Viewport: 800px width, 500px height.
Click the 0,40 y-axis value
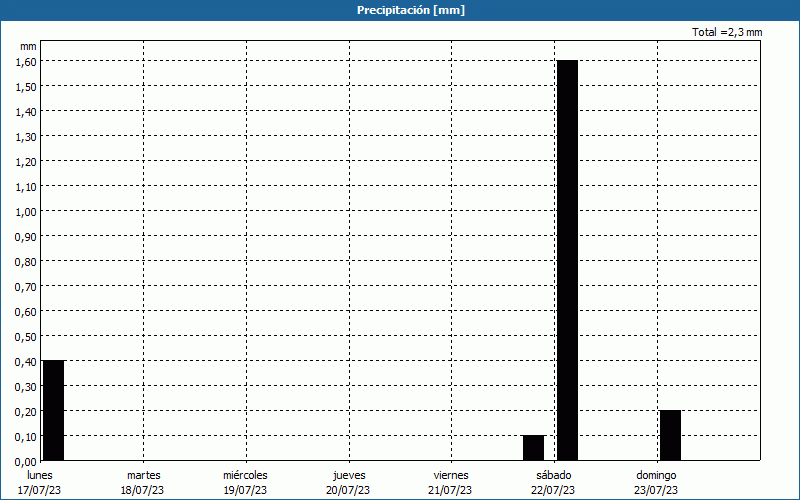26,362
